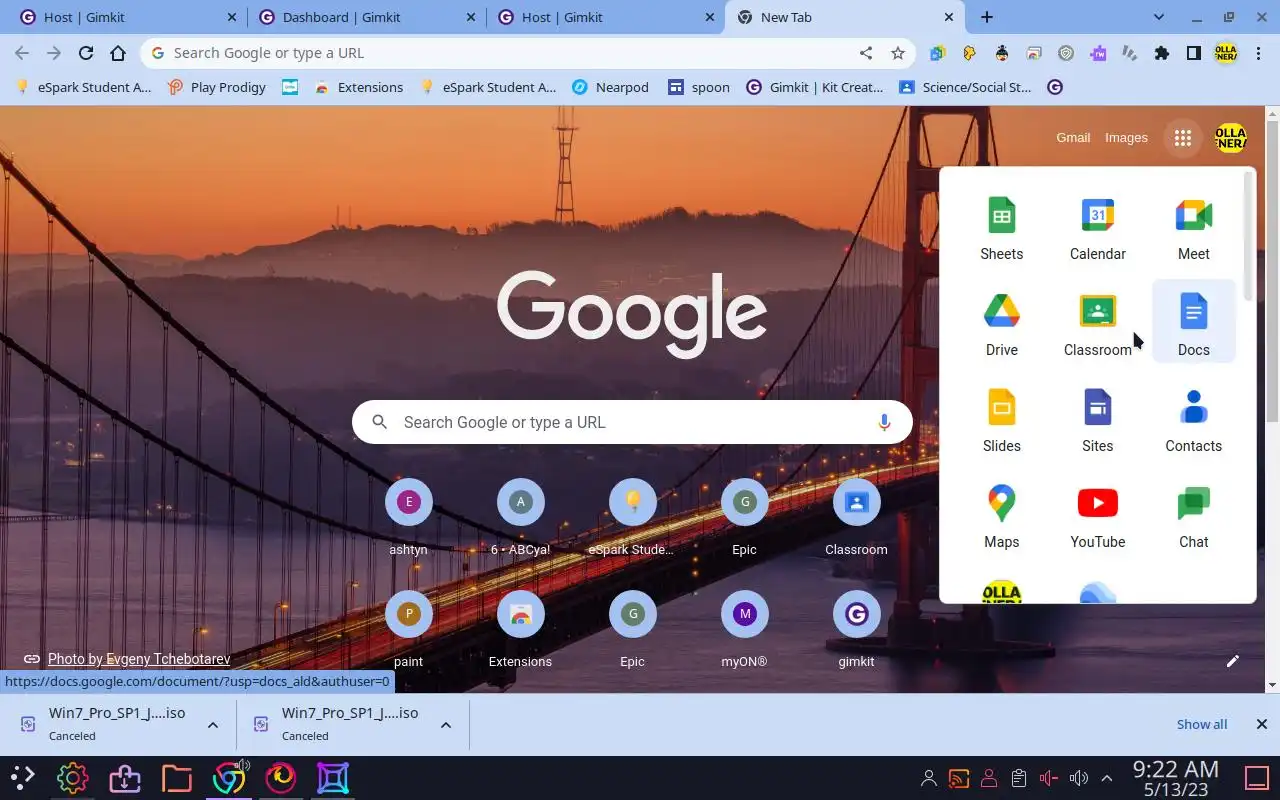Close the Google apps grid launcher
The image size is (1280, 800).
coord(1182,138)
